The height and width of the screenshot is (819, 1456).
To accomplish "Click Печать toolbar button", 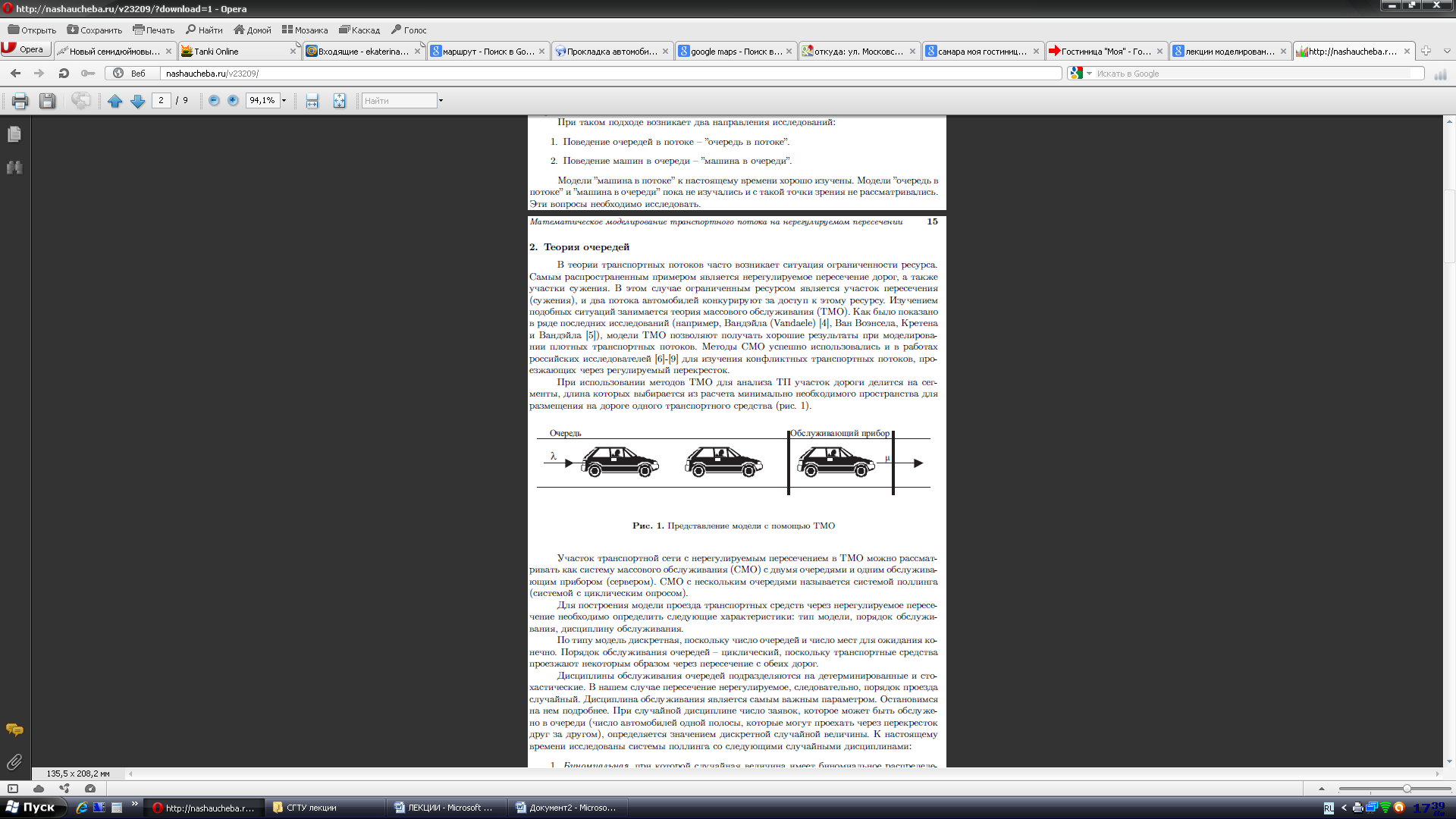I will 153,30.
